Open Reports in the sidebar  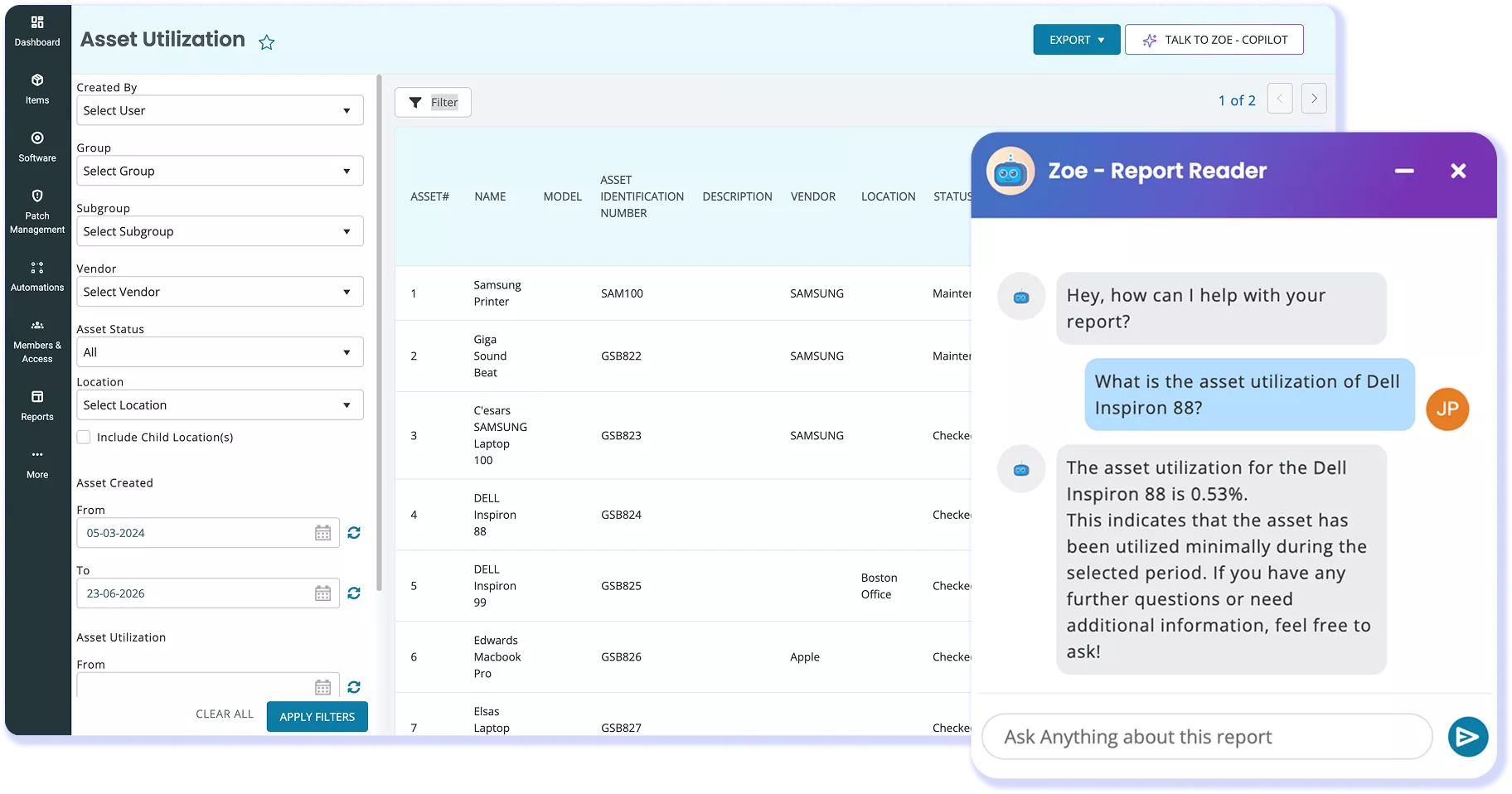coord(37,406)
